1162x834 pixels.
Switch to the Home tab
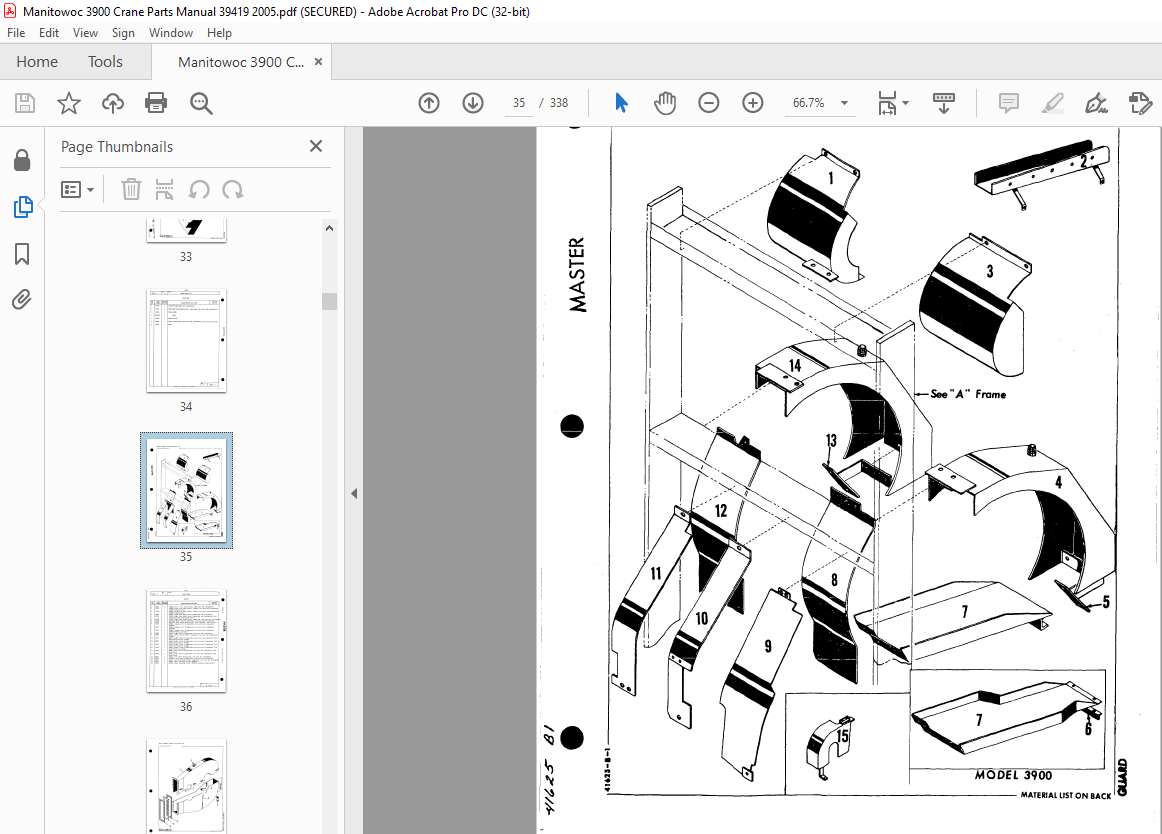coord(37,62)
